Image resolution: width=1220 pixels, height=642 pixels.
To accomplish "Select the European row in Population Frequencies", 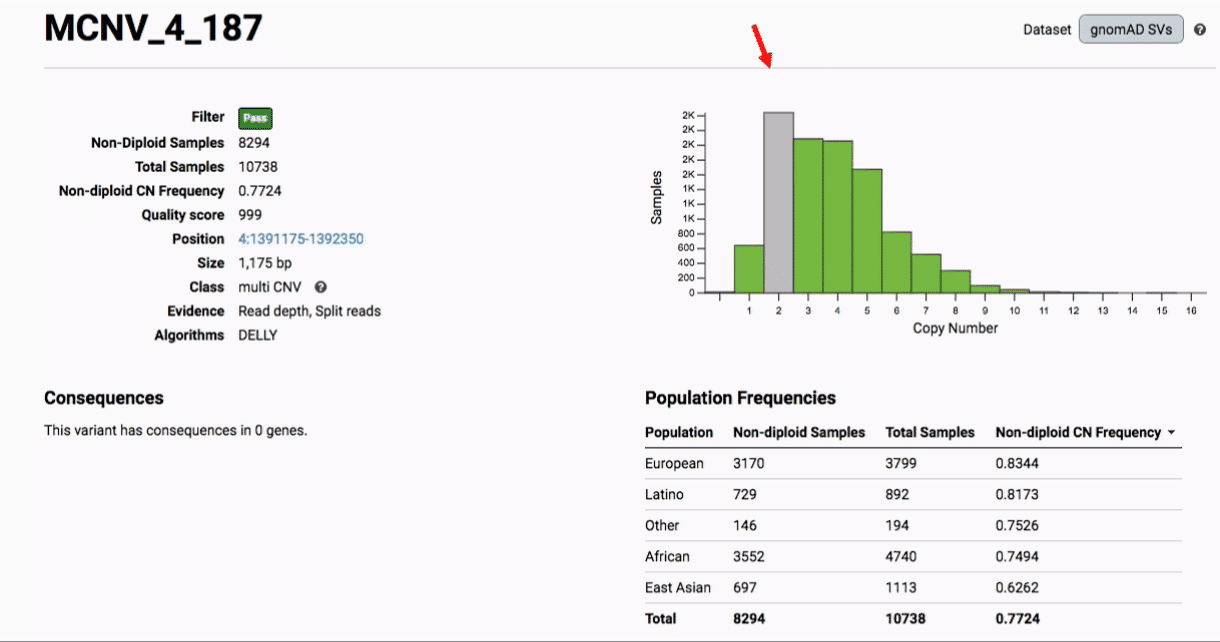I will click(x=912, y=463).
